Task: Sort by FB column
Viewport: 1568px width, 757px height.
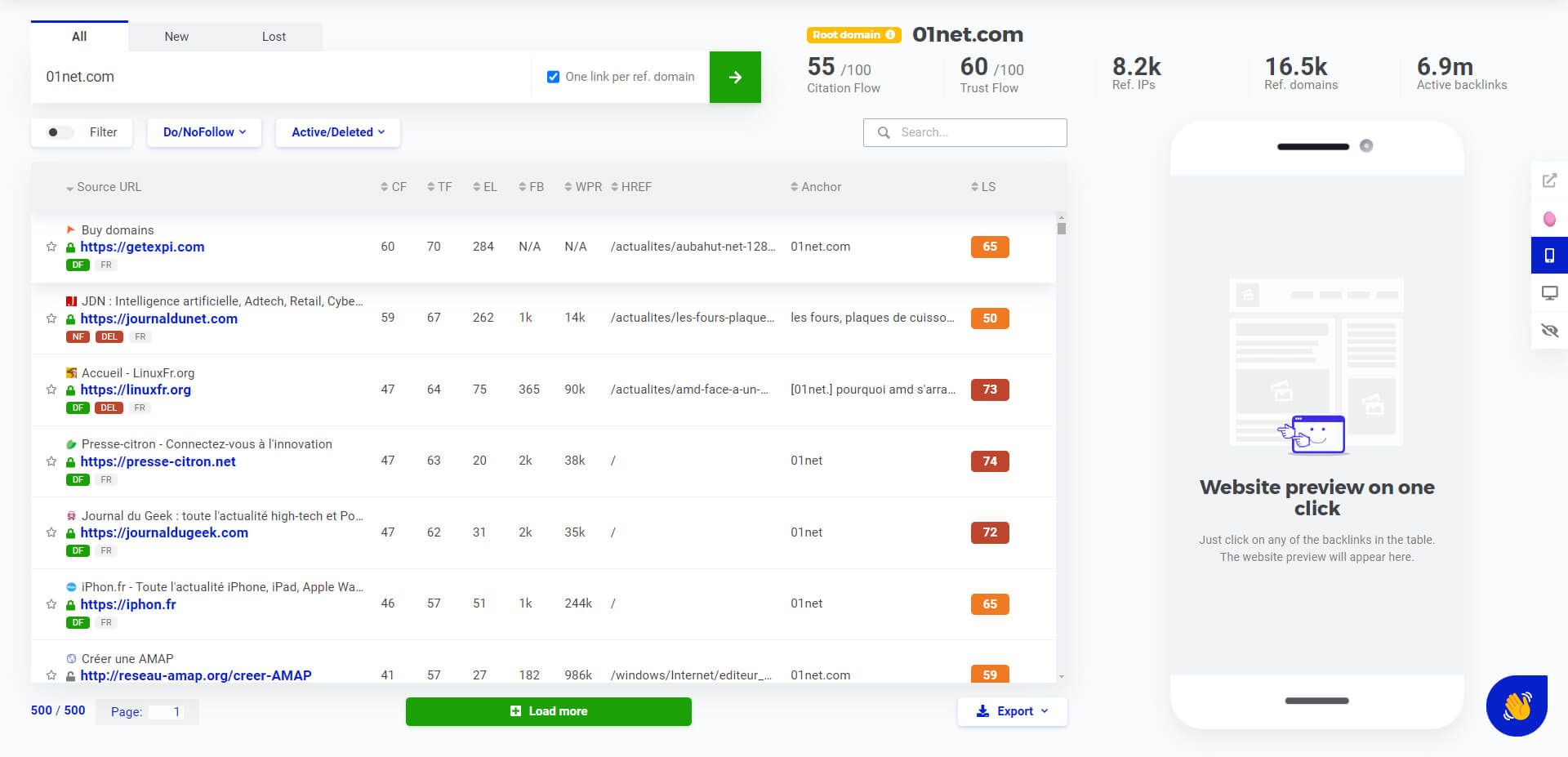Action: 531,187
